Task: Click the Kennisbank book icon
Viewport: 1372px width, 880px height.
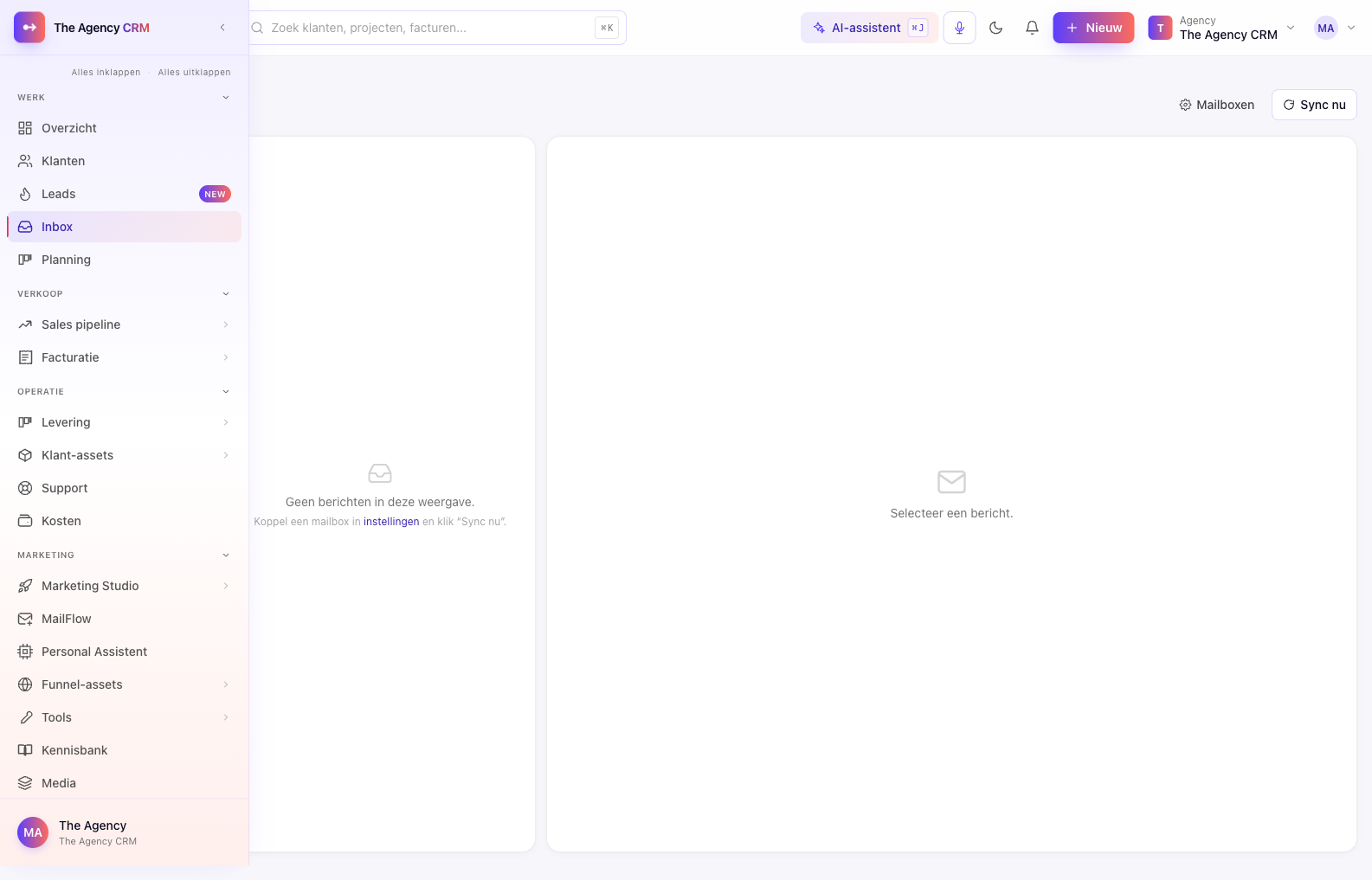Action: [x=25, y=750]
